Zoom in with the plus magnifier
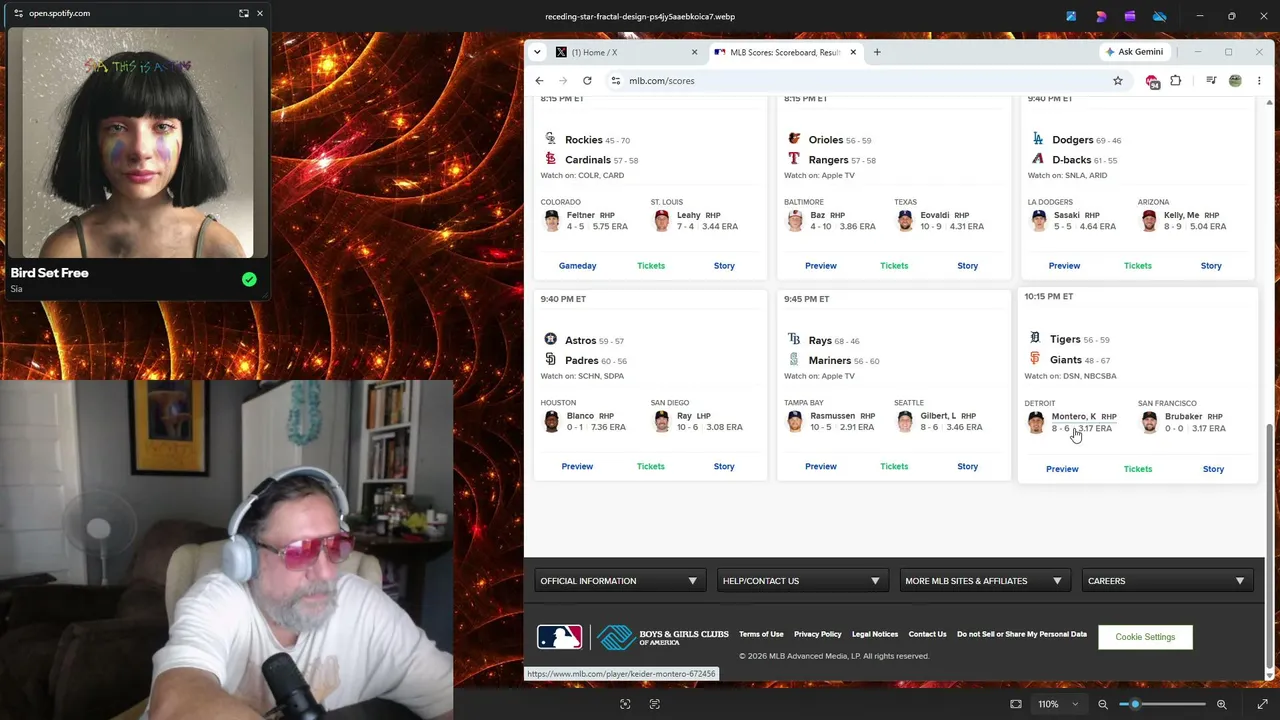1280x720 pixels. (1221, 704)
